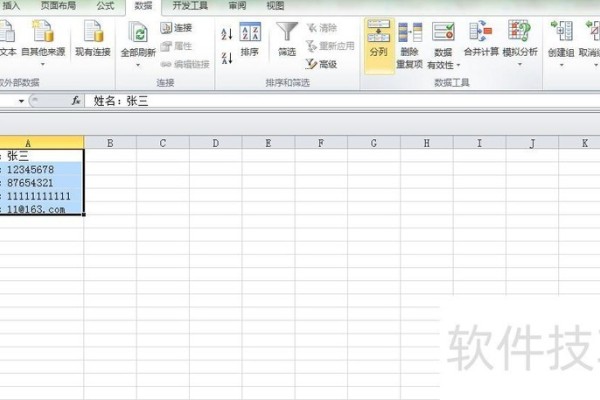Select column K header
Screen dimensions: 600x400
point(580,143)
